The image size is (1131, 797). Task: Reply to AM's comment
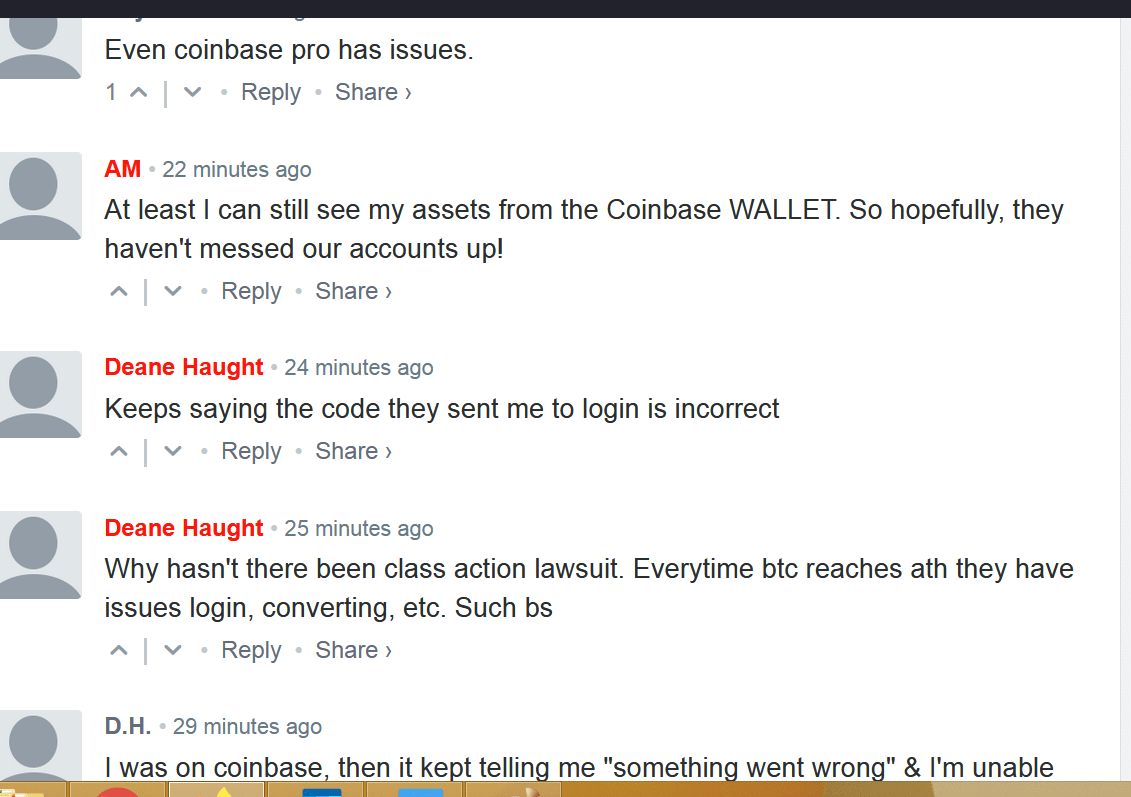tap(251, 291)
